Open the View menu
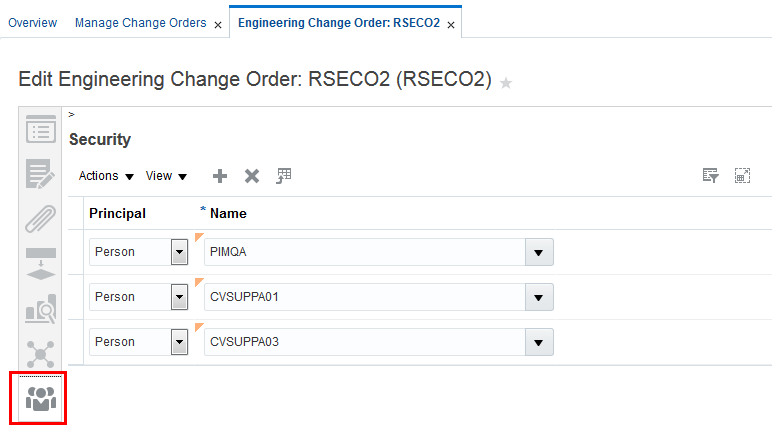 [x=166, y=176]
